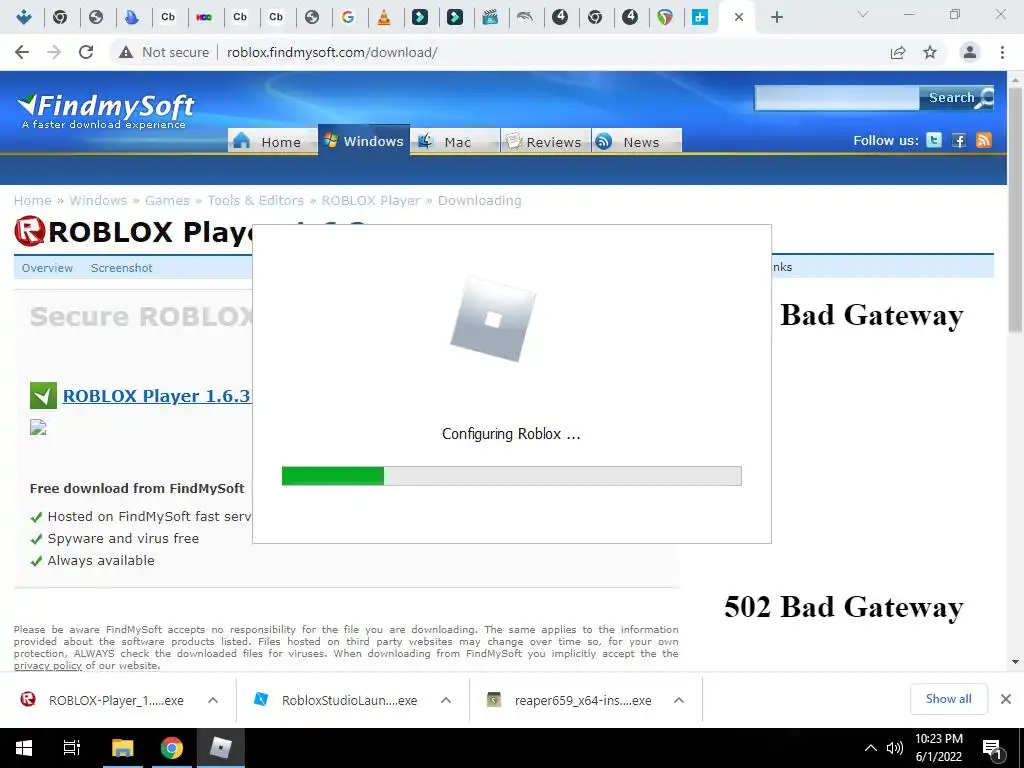Open Chrome's tab search chevron
This screenshot has width=1024, height=768.
[863, 14]
